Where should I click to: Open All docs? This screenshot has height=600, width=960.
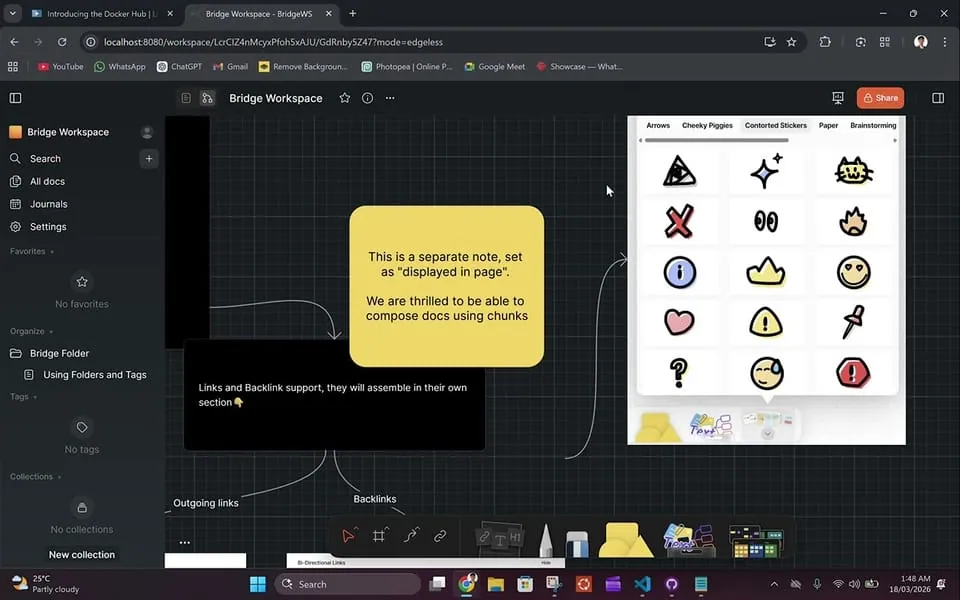tap(47, 181)
